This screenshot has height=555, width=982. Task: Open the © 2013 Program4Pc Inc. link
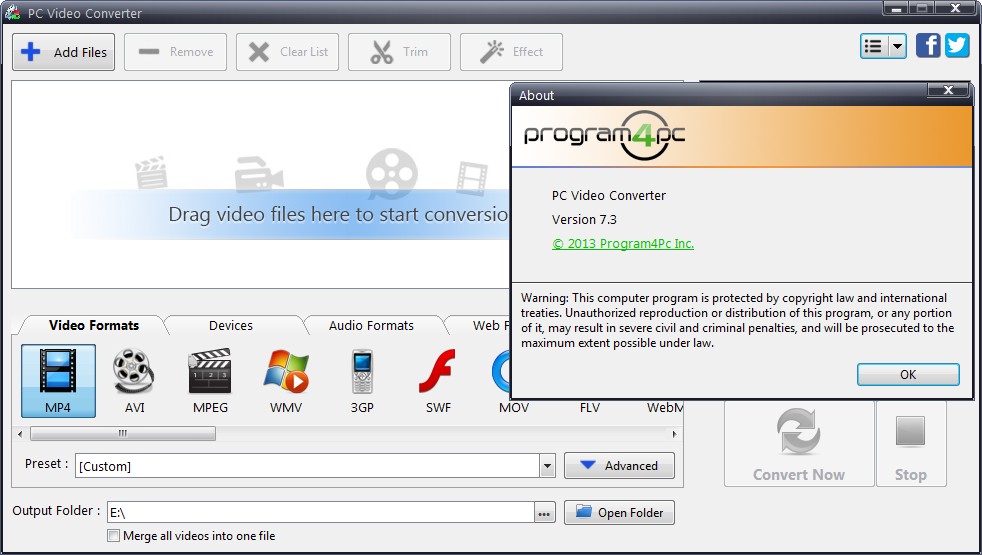click(623, 244)
